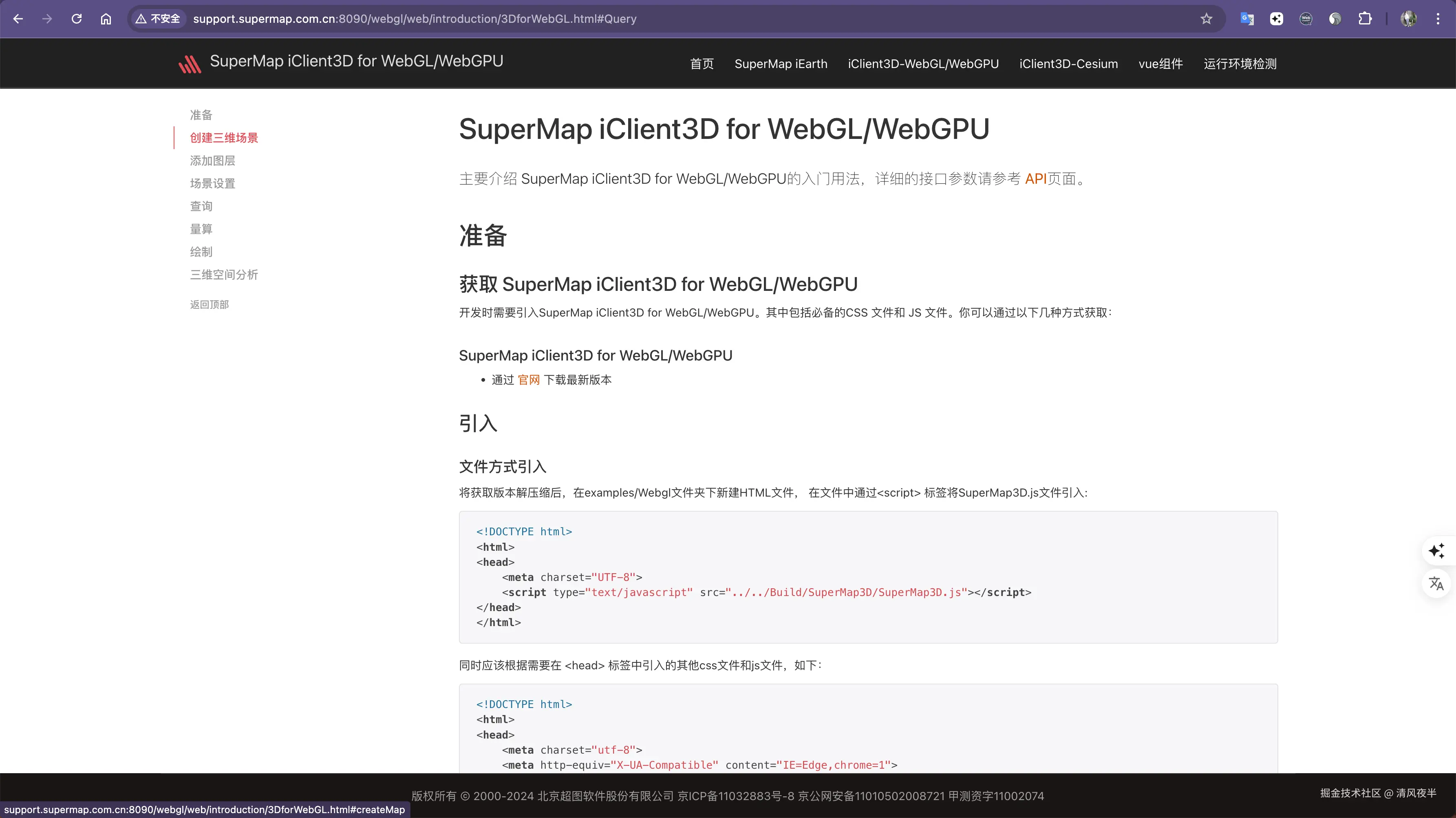Image resolution: width=1456 pixels, height=818 pixels.
Task: Open the iClient3D-Cesium nav item
Action: [1068, 64]
